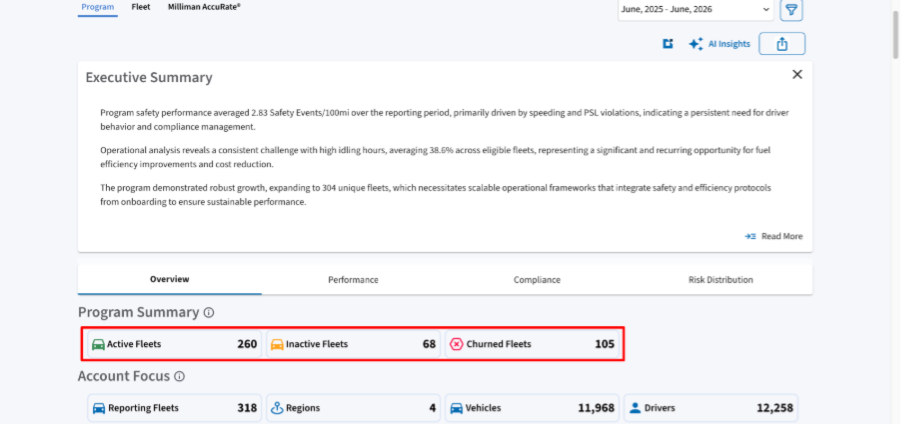This screenshot has width=901, height=424.
Task: Click the Account Focus heading
Action: pyautogui.click(x=124, y=376)
